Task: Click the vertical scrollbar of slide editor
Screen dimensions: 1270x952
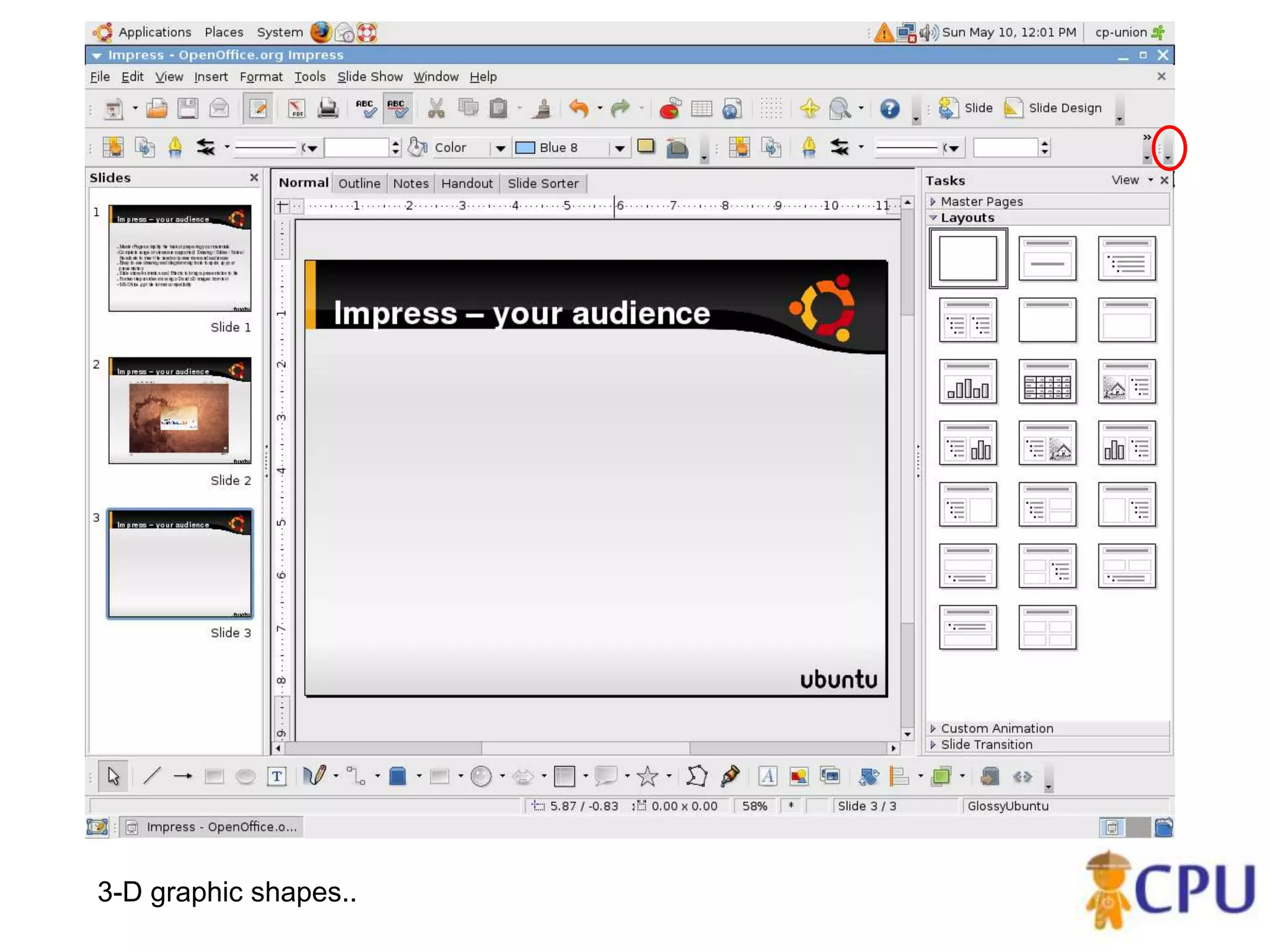Action: click(x=907, y=468)
